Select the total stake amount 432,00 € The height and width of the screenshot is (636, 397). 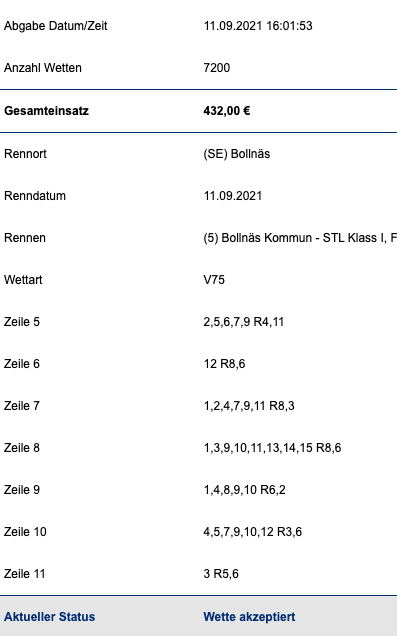click(227, 111)
